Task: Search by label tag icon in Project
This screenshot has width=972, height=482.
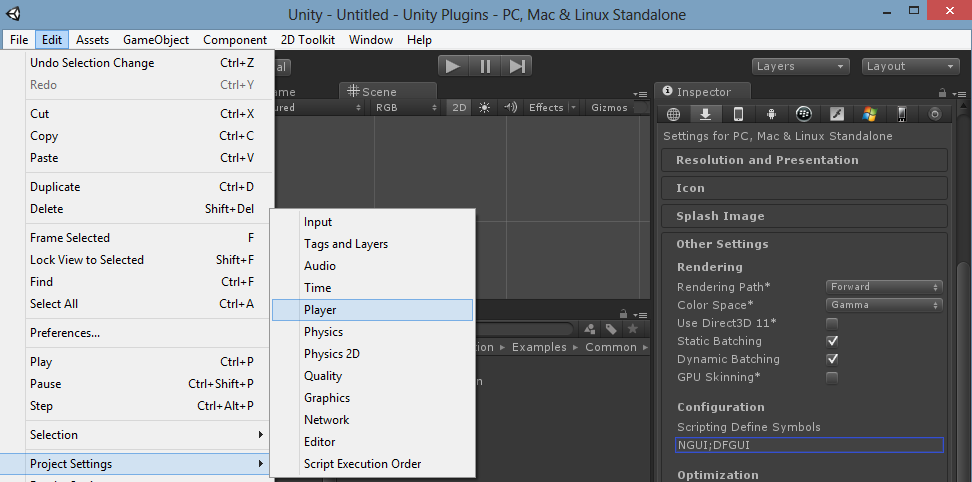Action: point(611,329)
